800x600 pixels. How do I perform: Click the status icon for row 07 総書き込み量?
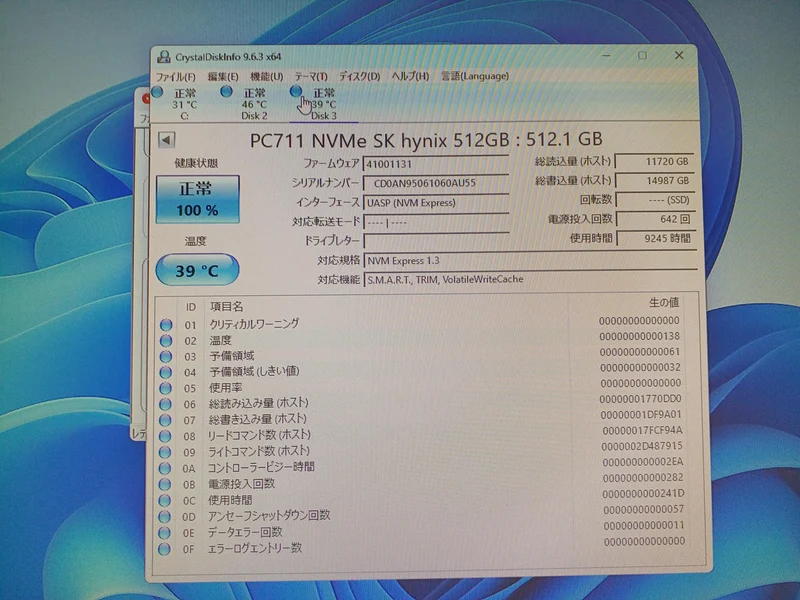[x=165, y=420]
